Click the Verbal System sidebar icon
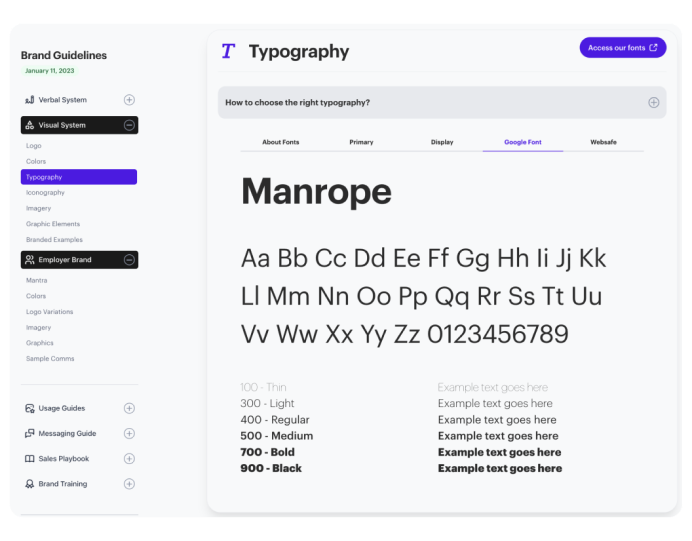Image resolution: width=692 pixels, height=541 pixels. (x=30, y=100)
